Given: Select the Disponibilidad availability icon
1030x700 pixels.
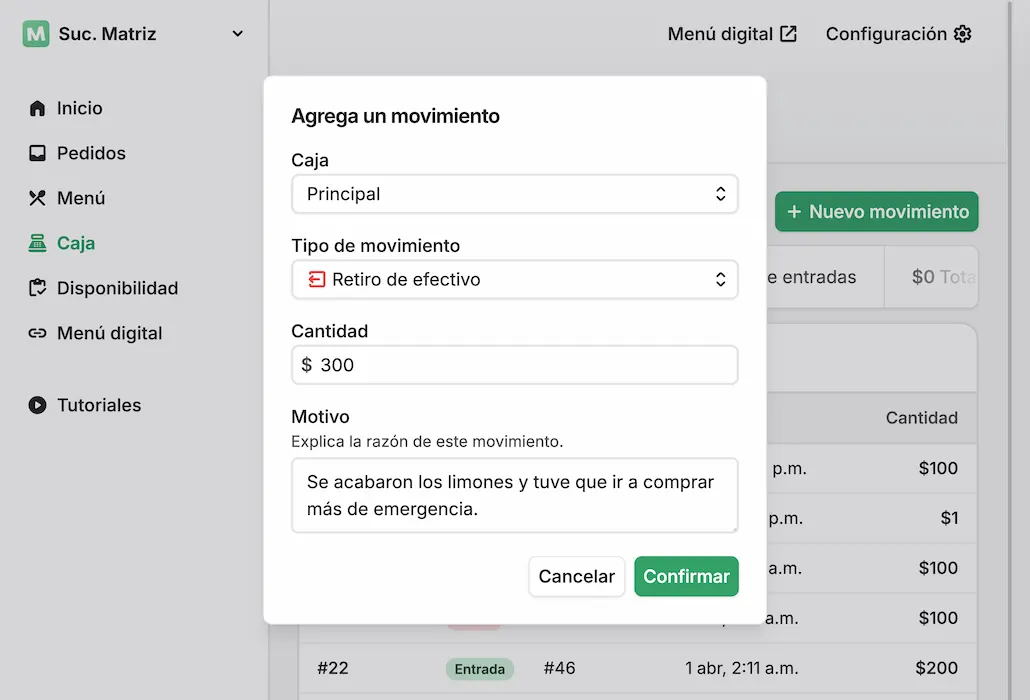Looking at the screenshot, I should [37, 287].
